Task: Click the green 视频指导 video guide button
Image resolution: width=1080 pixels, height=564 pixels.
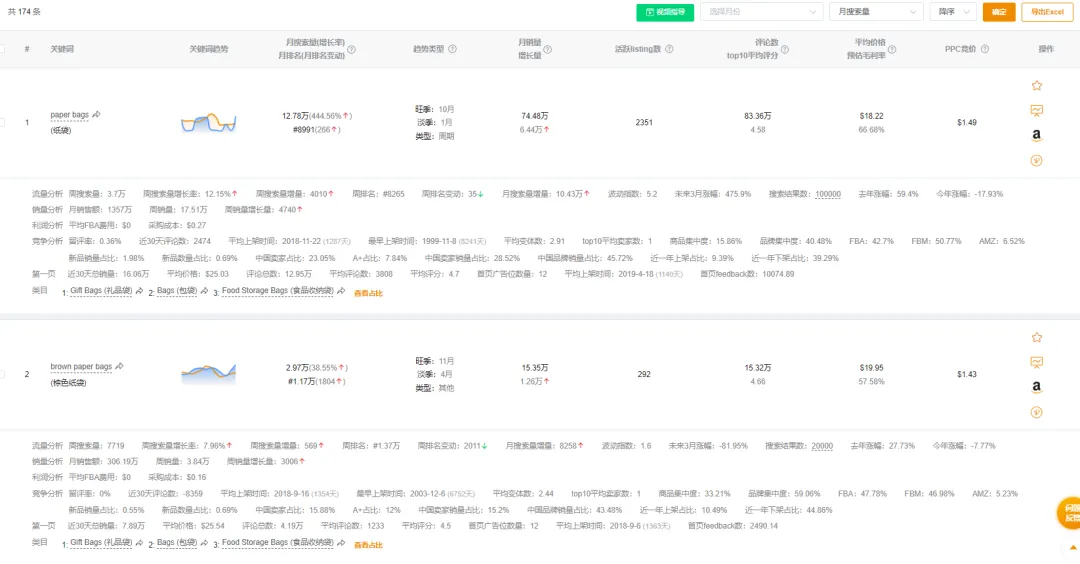Action: (665, 12)
